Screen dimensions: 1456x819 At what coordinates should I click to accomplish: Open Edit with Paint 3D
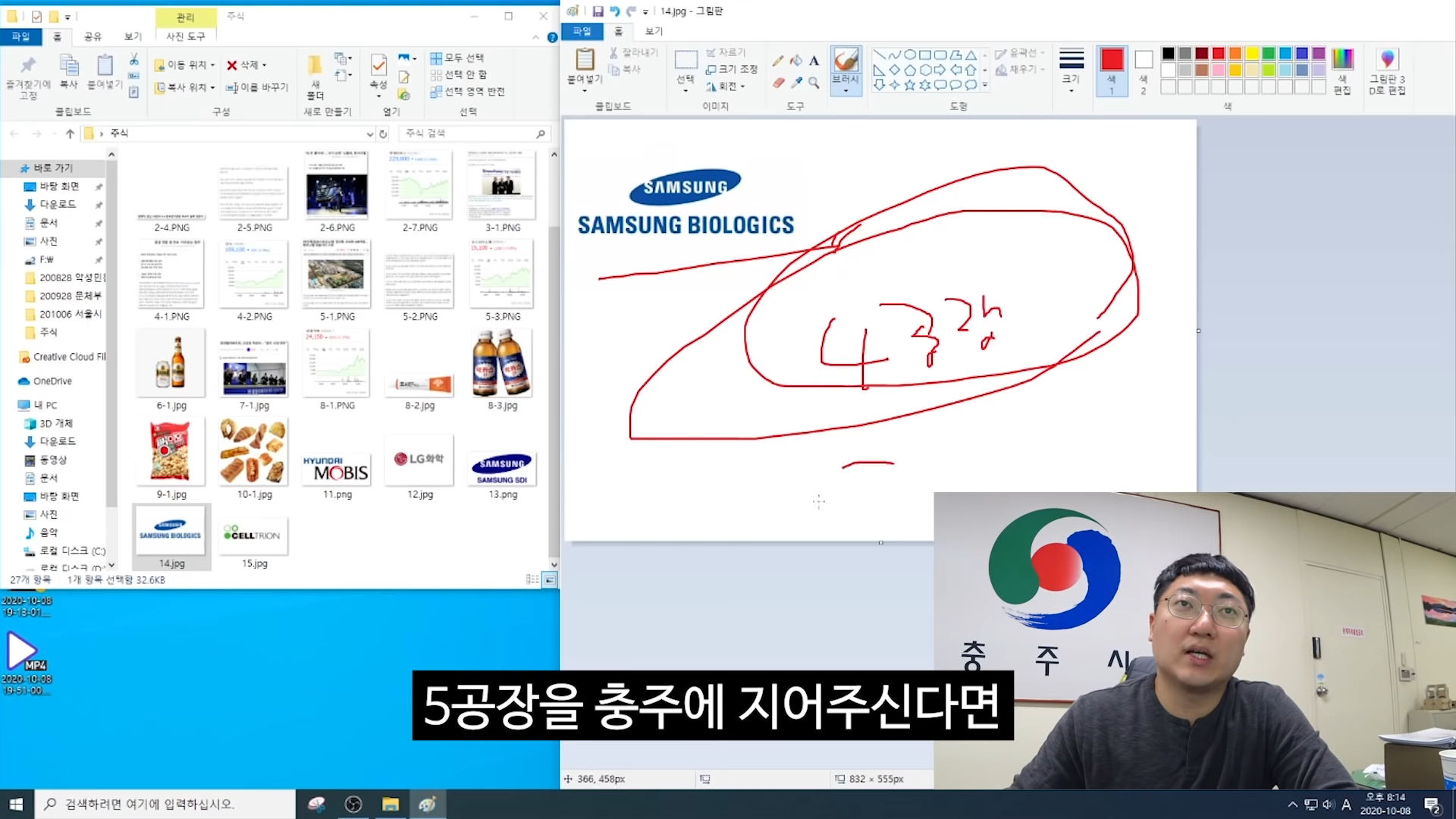point(1387,71)
